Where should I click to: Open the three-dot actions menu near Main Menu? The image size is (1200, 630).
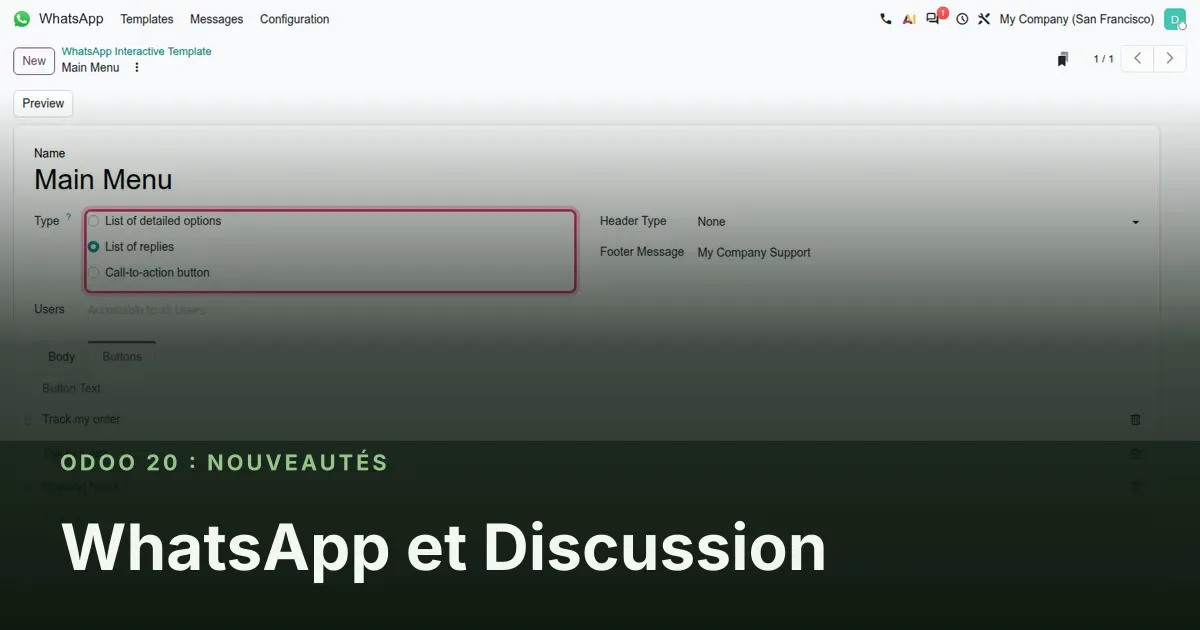click(x=137, y=68)
